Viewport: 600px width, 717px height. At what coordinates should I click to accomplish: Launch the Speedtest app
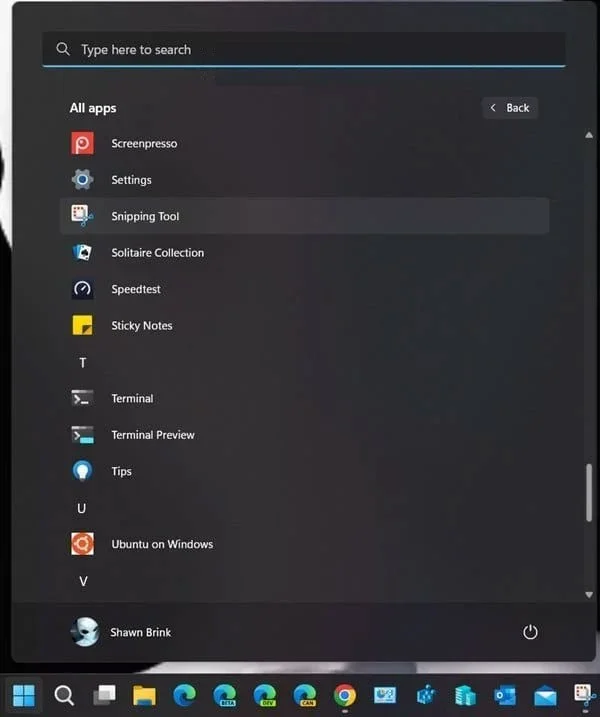click(304, 289)
